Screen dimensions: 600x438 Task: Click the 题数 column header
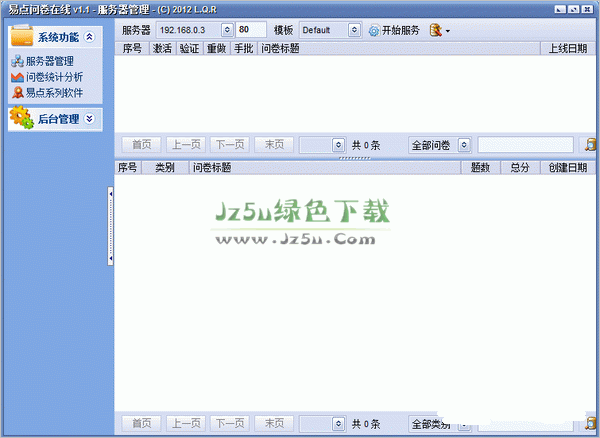(x=481, y=168)
